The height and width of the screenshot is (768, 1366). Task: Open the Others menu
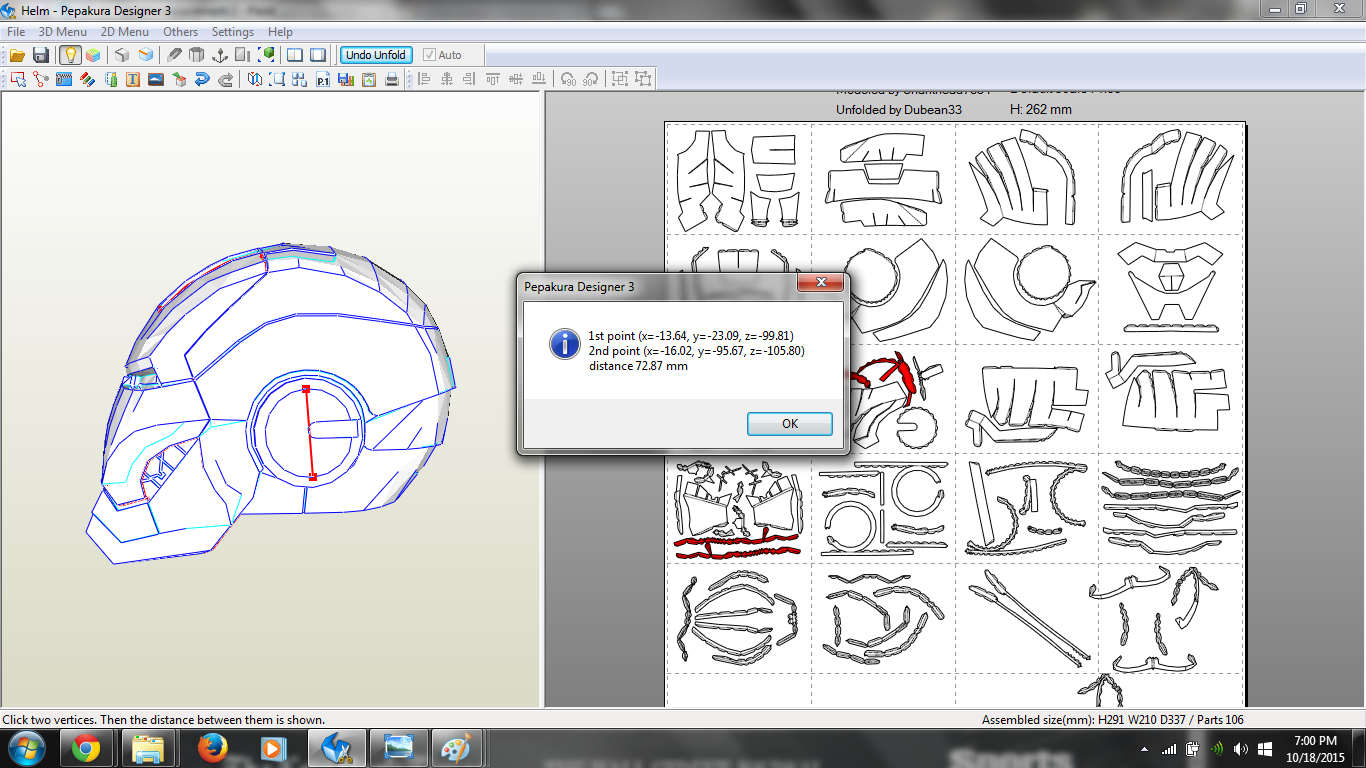[x=181, y=32]
